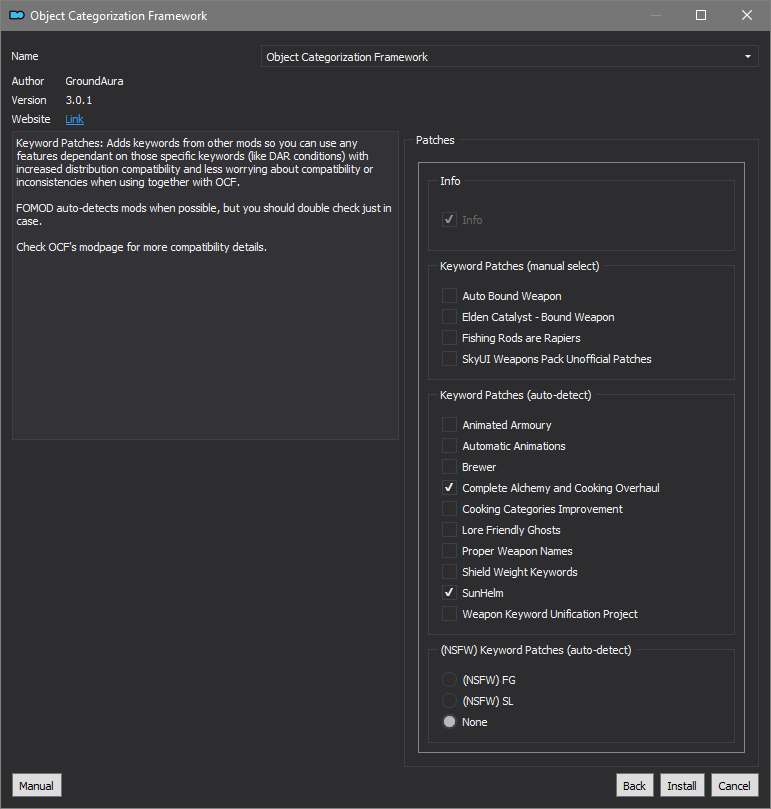Click Install to finish setup
Screen dimensions: 771x809
[x=682, y=785]
